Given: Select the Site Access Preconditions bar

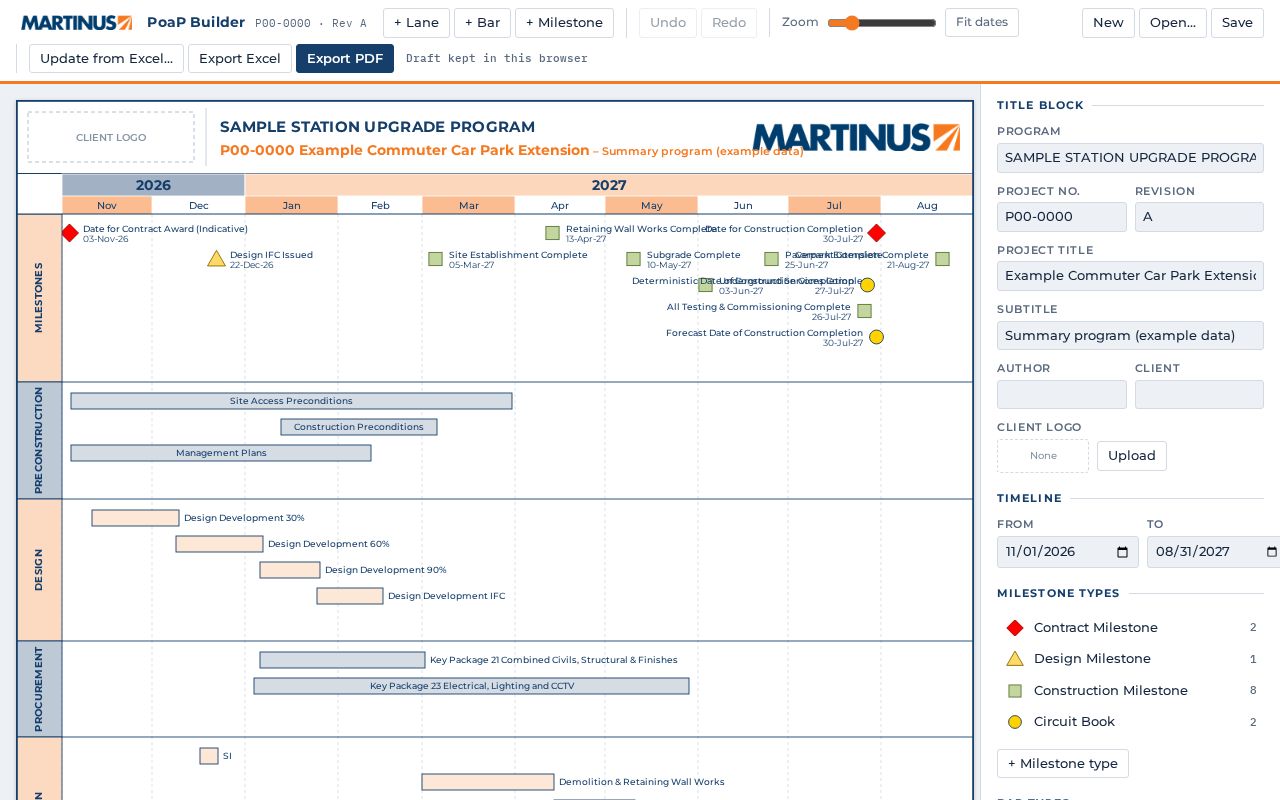Looking at the screenshot, I should [x=291, y=401].
